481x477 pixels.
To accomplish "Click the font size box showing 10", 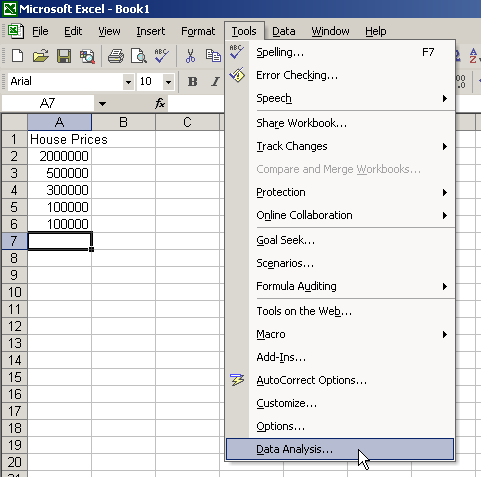I will pos(150,81).
